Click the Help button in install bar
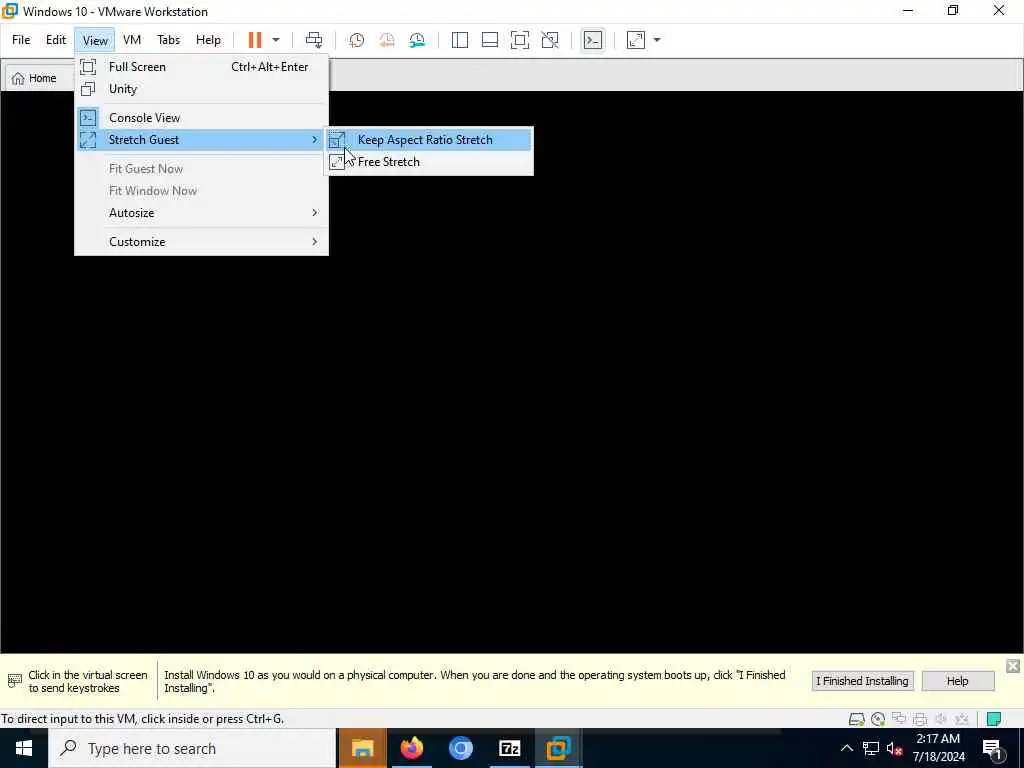1024x768 pixels. coord(957,681)
